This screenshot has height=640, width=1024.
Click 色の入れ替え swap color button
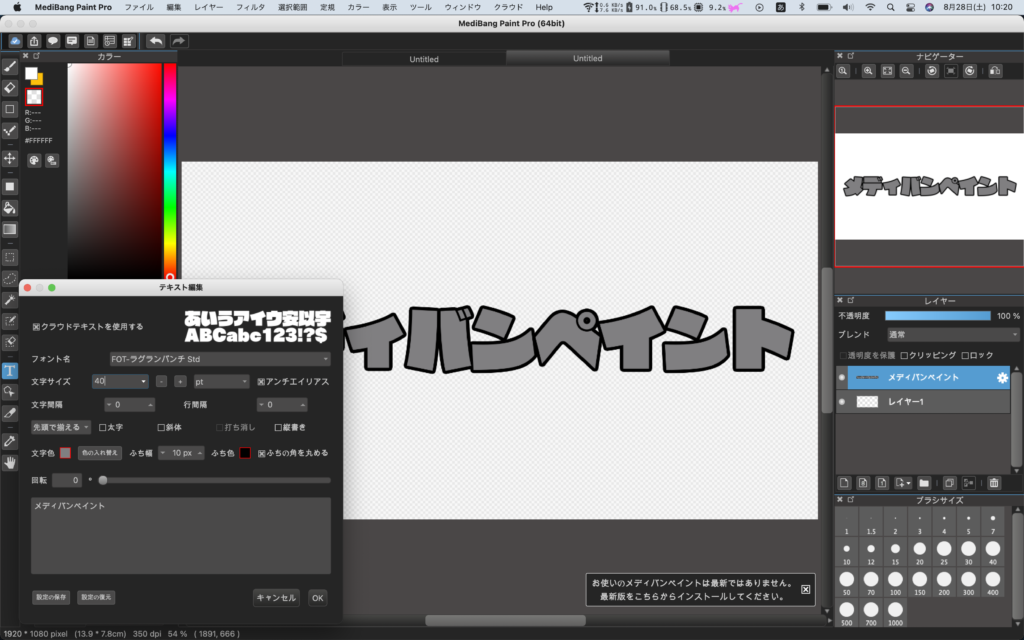(100, 453)
